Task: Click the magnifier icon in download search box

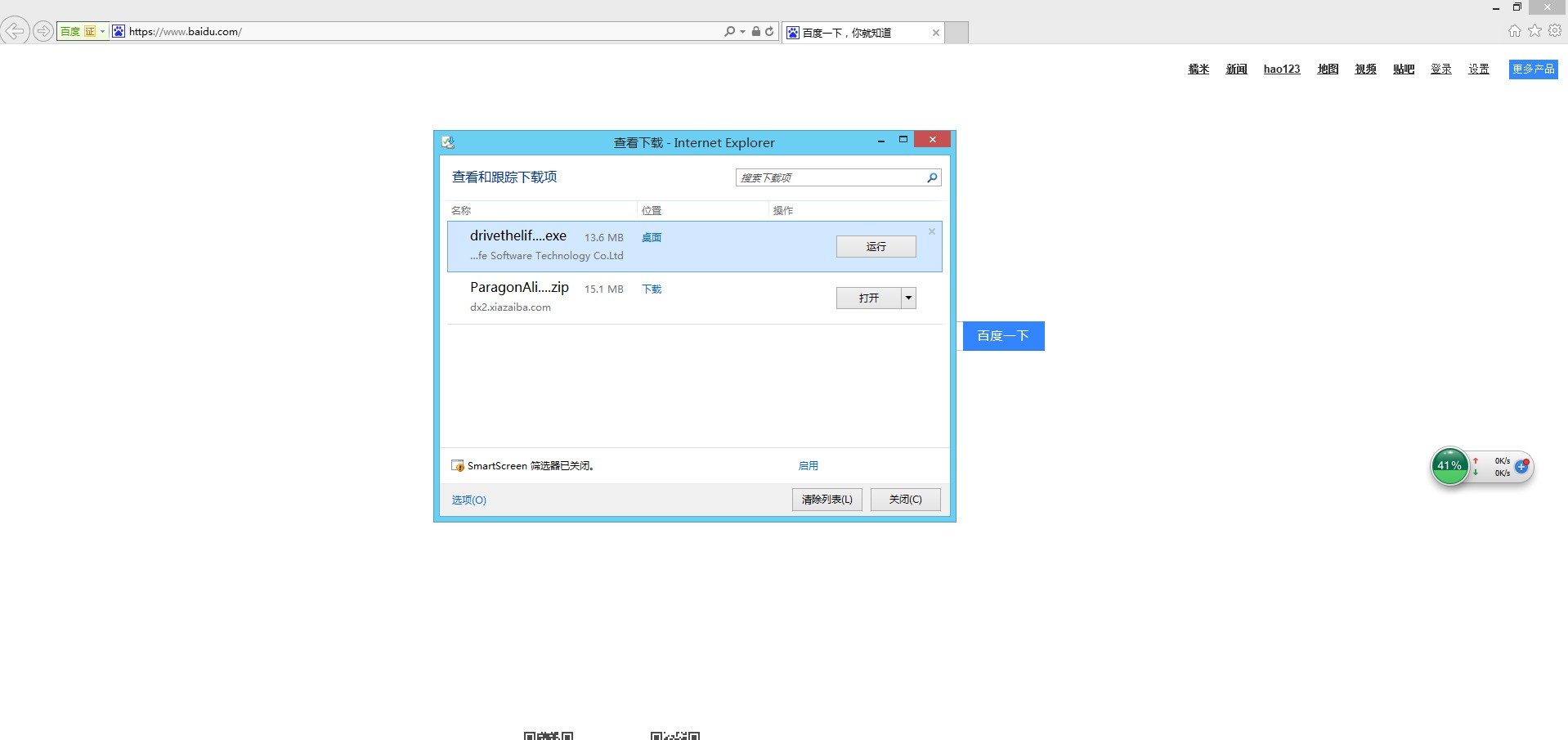Action: click(x=932, y=177)
